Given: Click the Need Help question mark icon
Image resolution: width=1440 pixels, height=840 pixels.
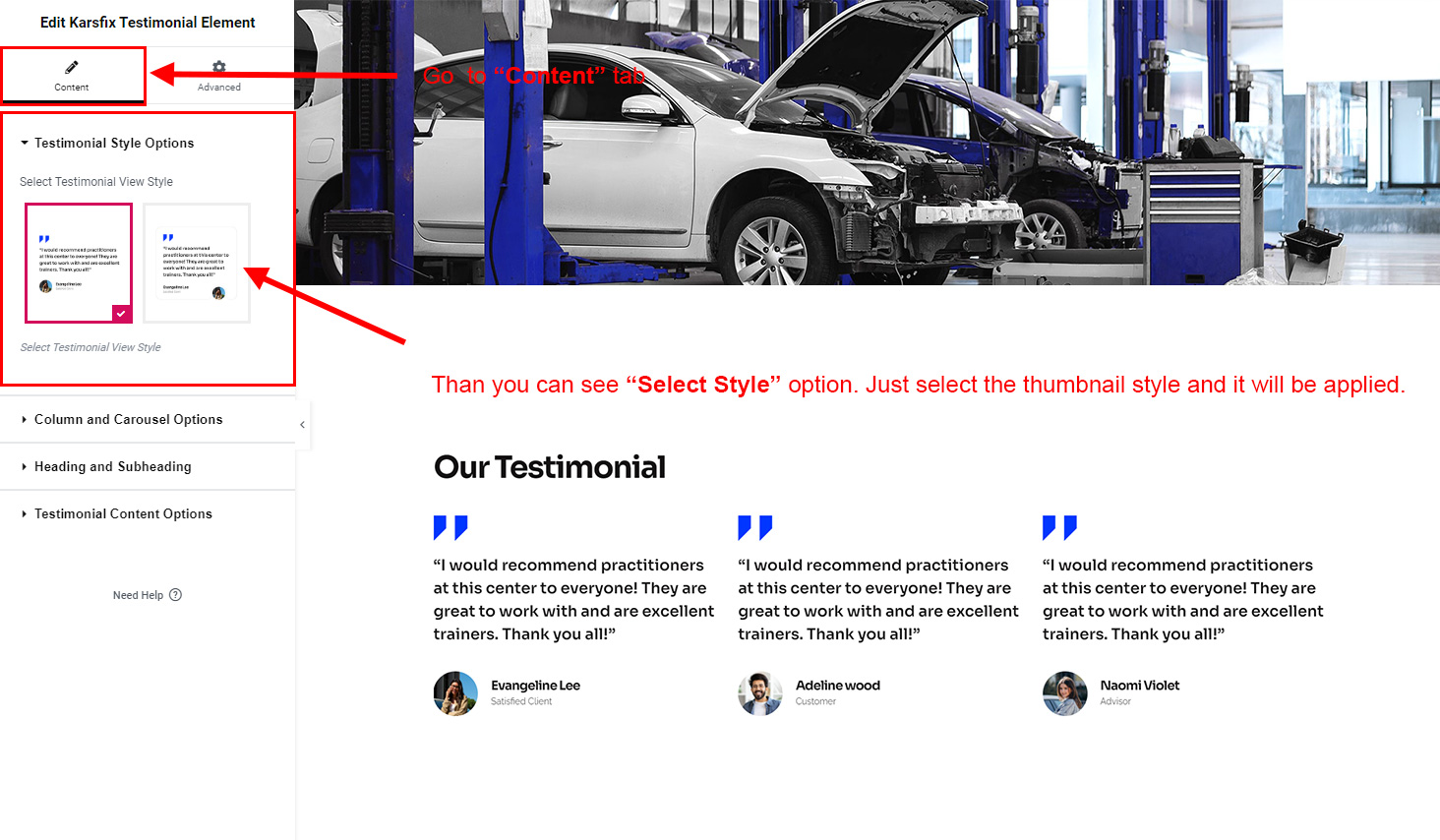Looking at the screenshot, I should pyautogui.click(x=176, y=595).
